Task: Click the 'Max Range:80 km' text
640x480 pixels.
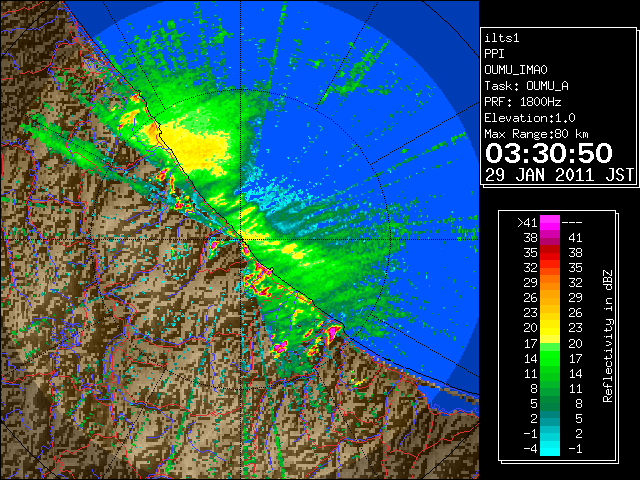Action: (537, 134)
